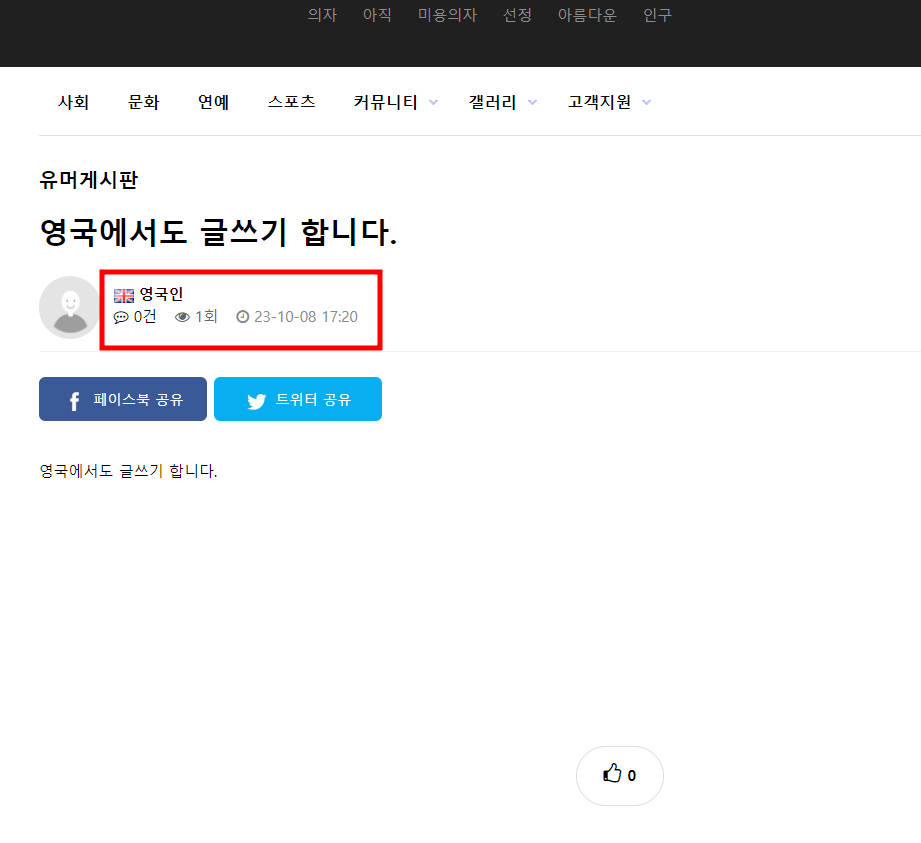Click the clock icon beside 23-10-08 17:20
921x843 pixels.
pos(243,317)
